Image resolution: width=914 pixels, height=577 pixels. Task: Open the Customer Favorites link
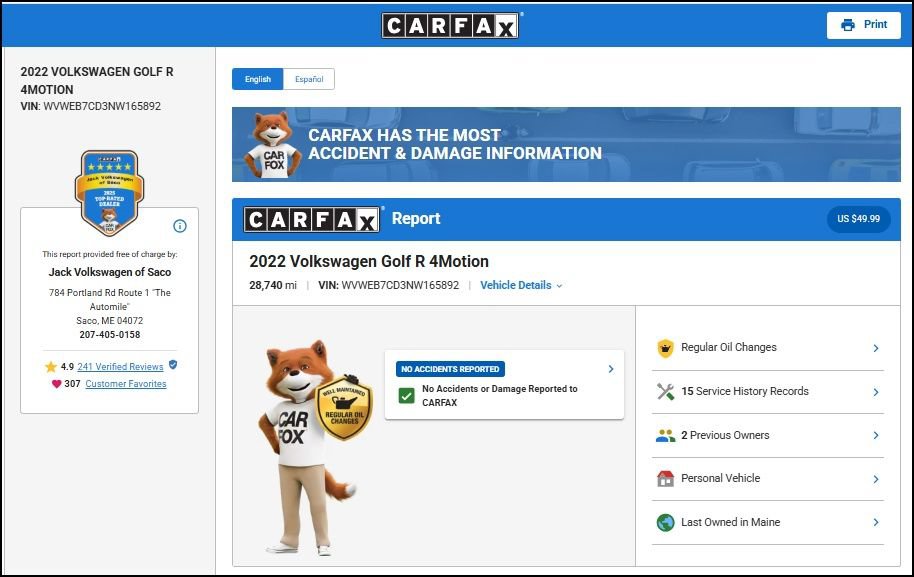coord(126,384)
